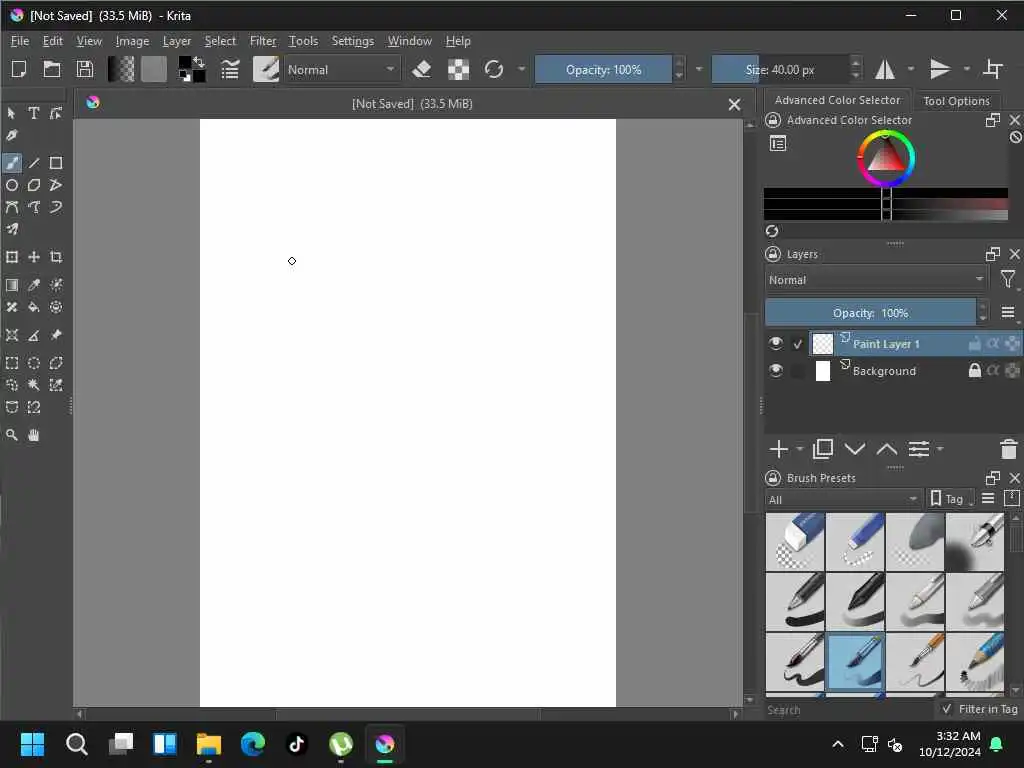Select the Bezier Curve tool
This screenshot has width=1024, height=768.
(12, 208)
